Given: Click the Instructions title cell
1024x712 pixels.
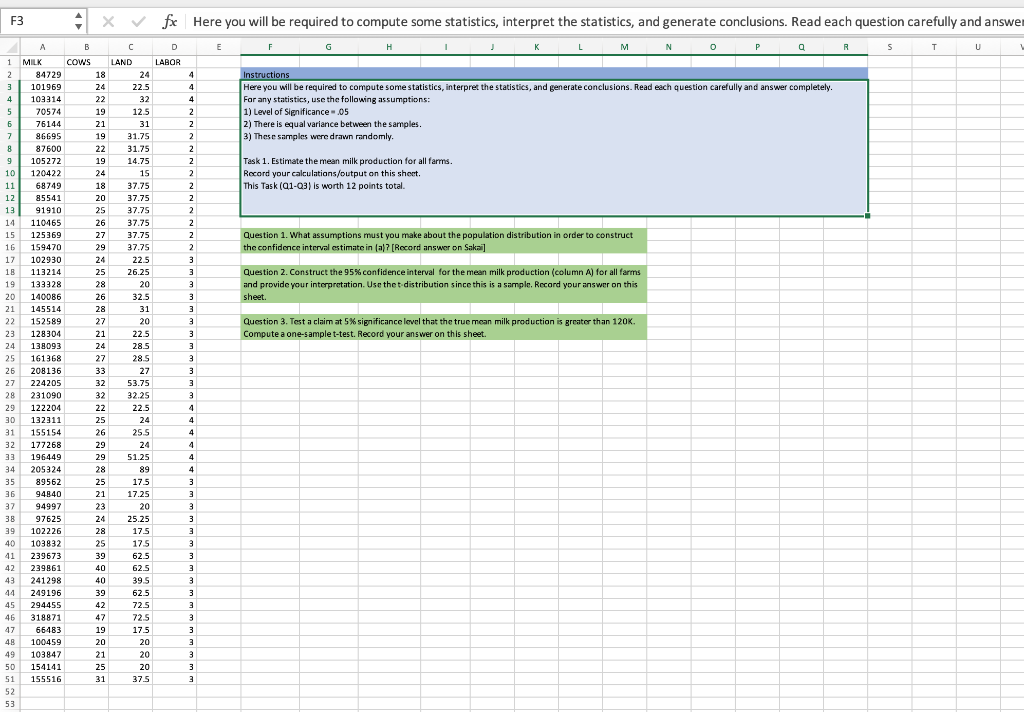Looking at the screenshot, I should pyautogui.click(x=554, y=74).
